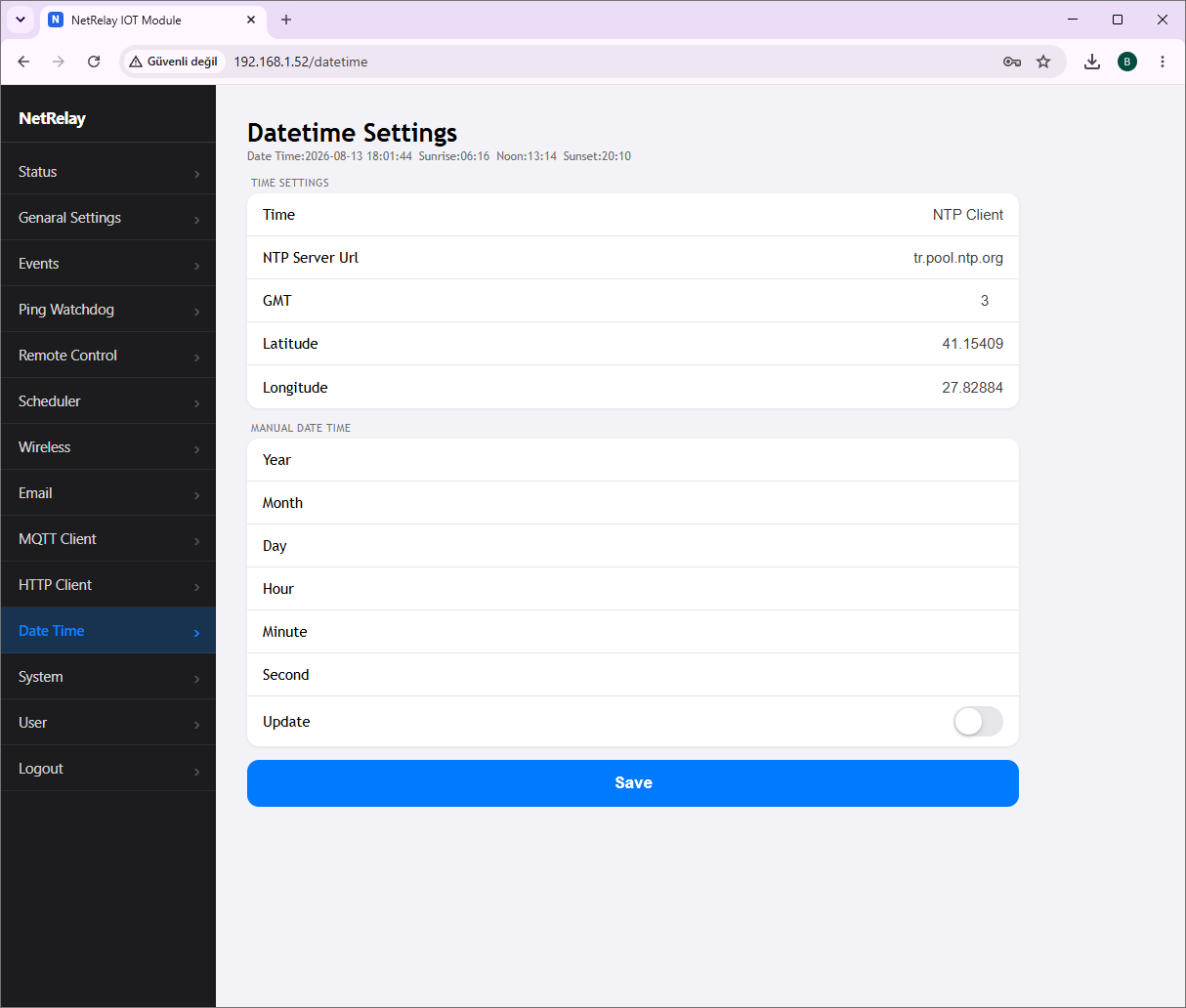Click the blue Save button
Screen dimensions: 1186x1008
pyautogui.click(x=633, y=783)
